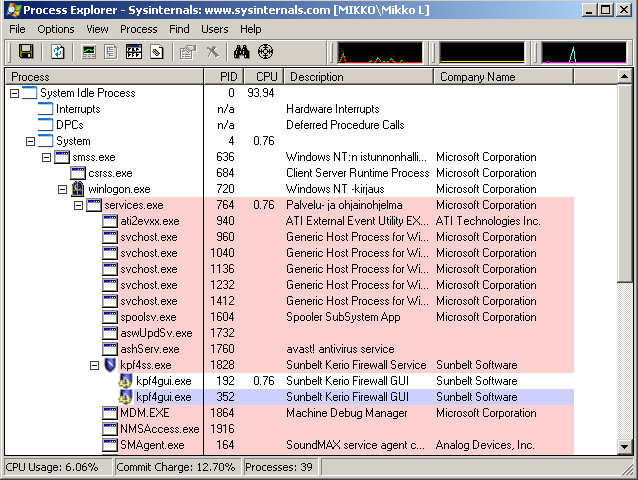This screenshot has height=480, width=638.
Task: Click 'avast! antivirus service' description
Action: coord(340,349)
